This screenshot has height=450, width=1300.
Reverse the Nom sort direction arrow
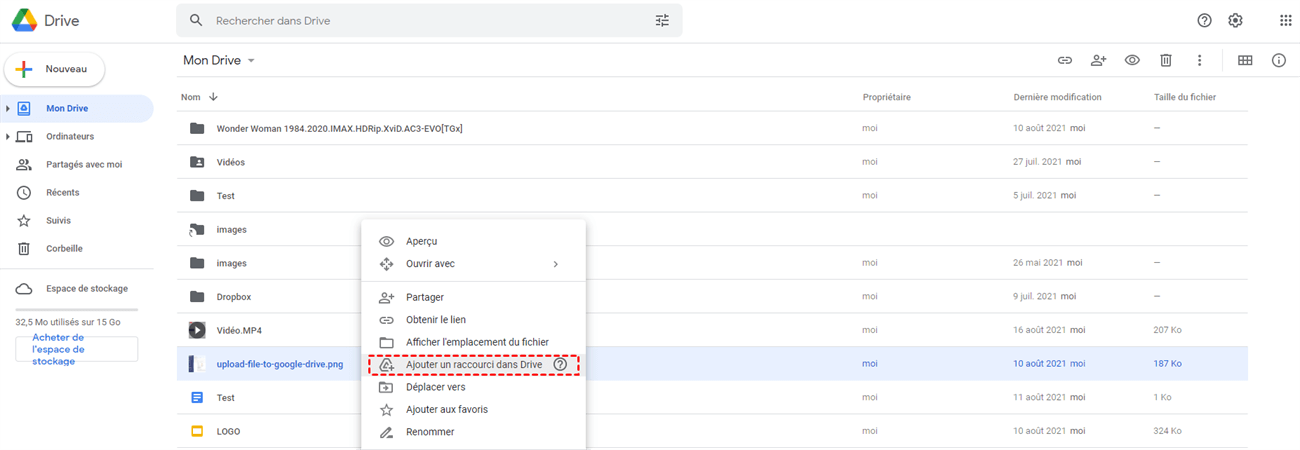pyautogui.click(x=213, y=97)
